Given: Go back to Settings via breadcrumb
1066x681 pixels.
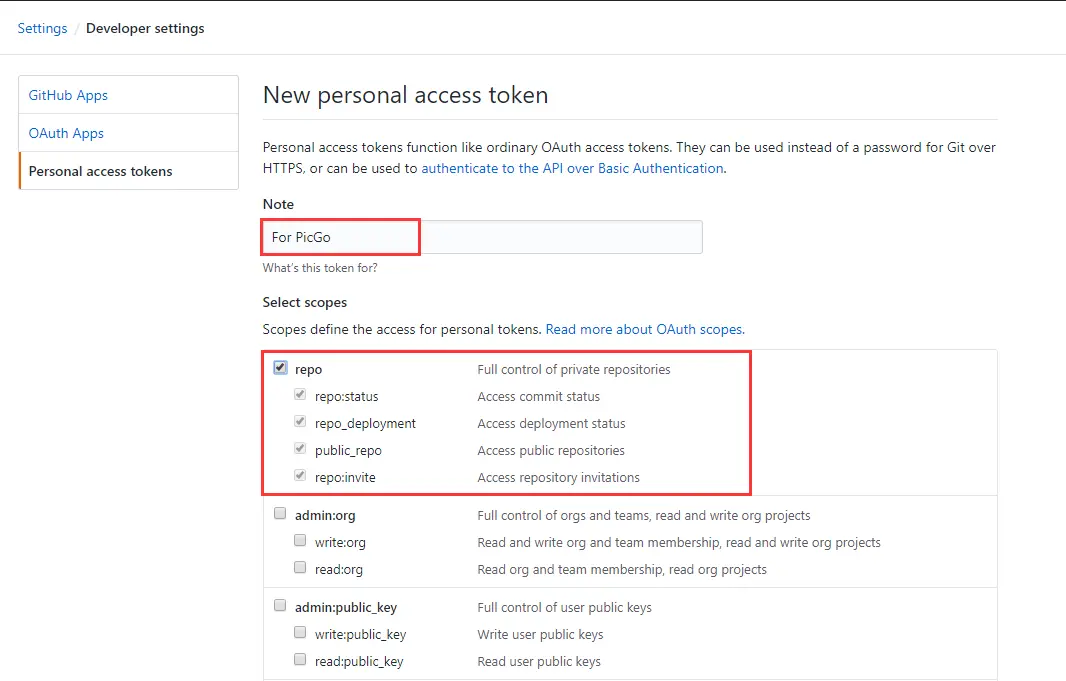Looking at the screenshot, I should point(42,28).
